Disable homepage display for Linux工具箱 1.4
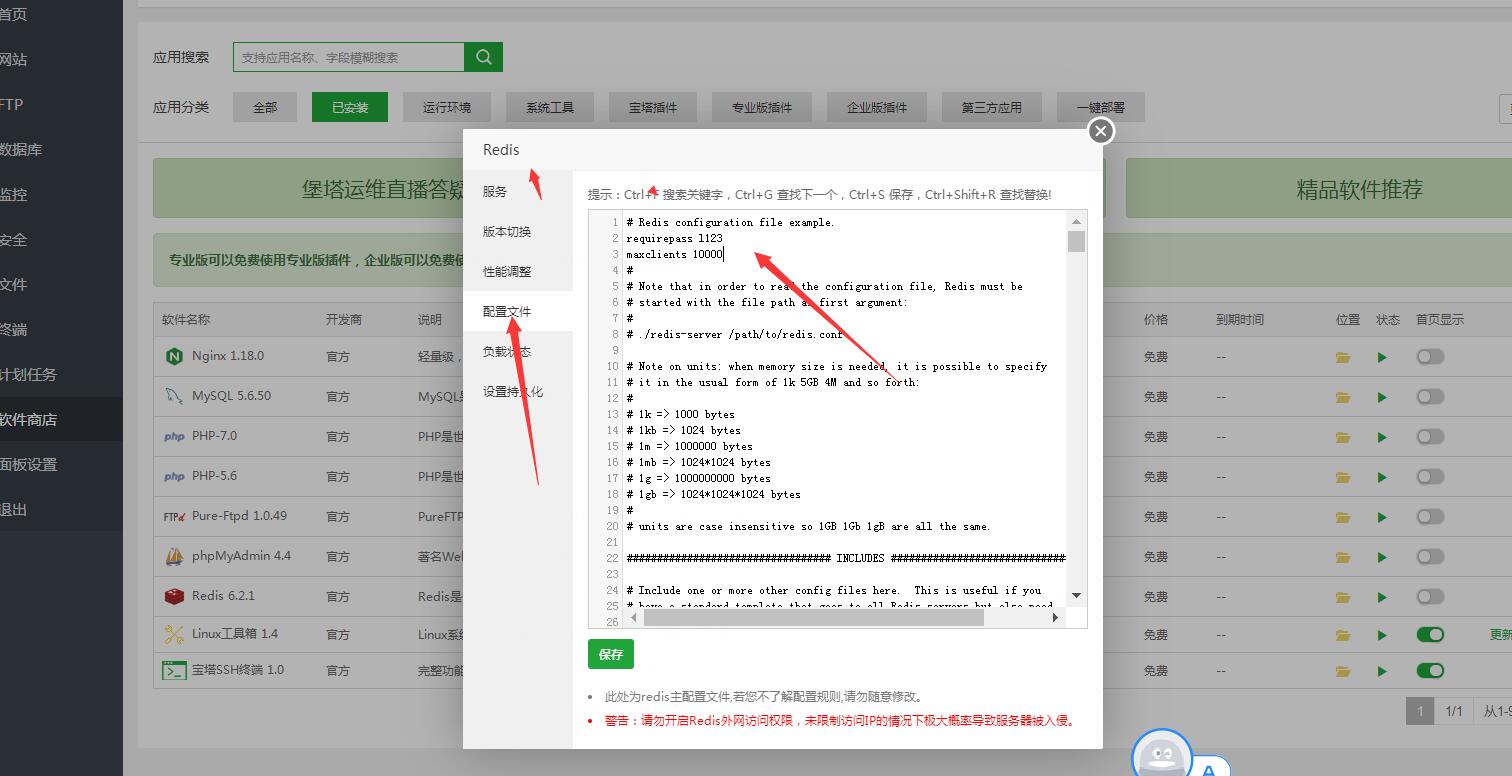 (1430, 635)
